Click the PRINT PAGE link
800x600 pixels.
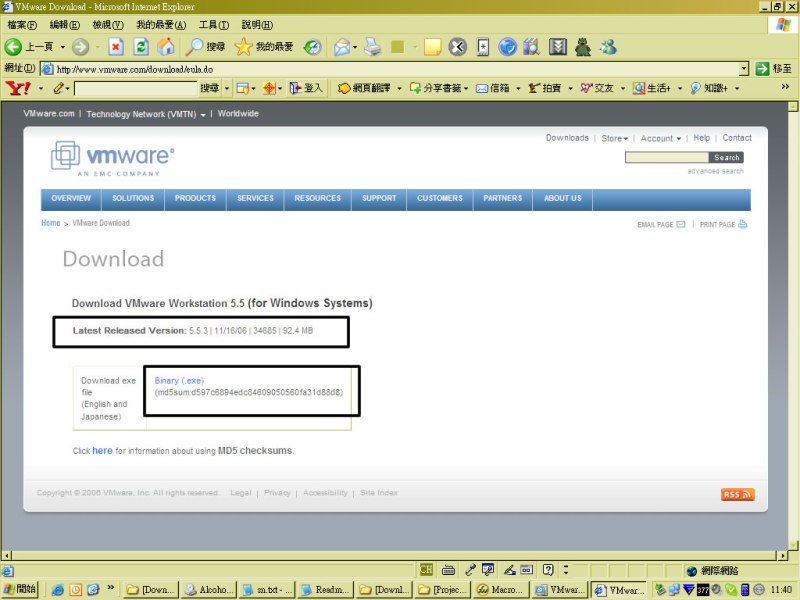tap(723, 224)
